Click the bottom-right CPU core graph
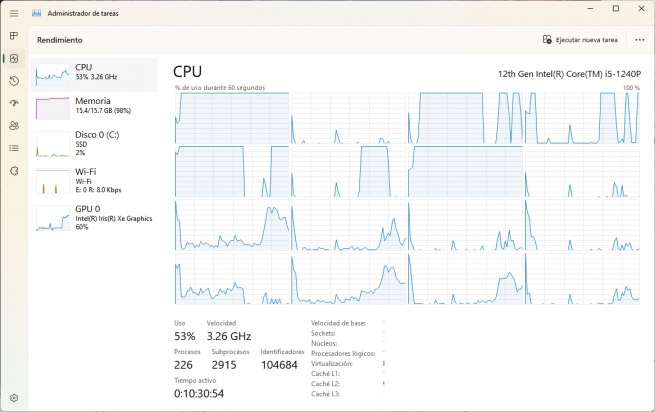Image resolution: width=655 pixels, height=412 pixels. (582, 279)
